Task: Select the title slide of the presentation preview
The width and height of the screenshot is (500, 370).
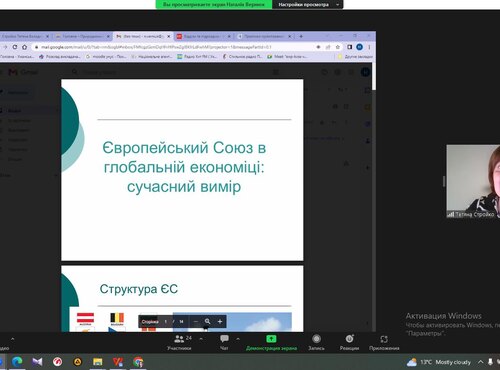Action: (x=182, y=170)
